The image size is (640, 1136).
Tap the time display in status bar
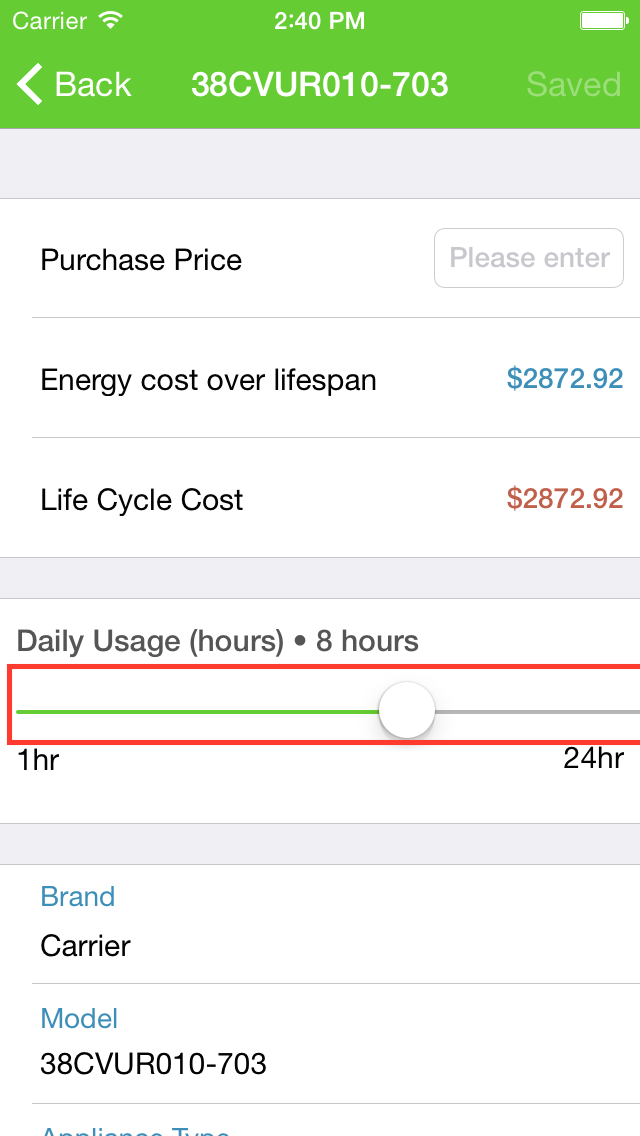319,20
